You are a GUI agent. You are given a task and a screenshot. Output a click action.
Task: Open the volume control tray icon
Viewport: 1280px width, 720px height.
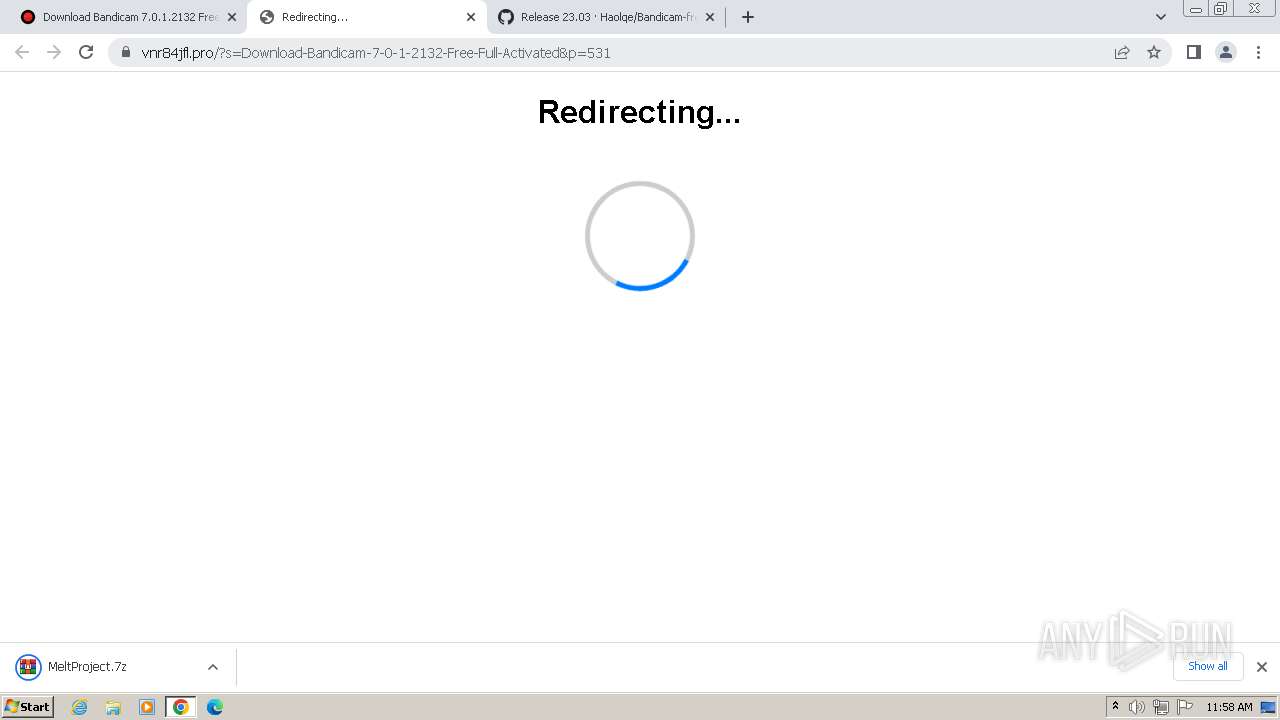click(x=1137, y=707)
